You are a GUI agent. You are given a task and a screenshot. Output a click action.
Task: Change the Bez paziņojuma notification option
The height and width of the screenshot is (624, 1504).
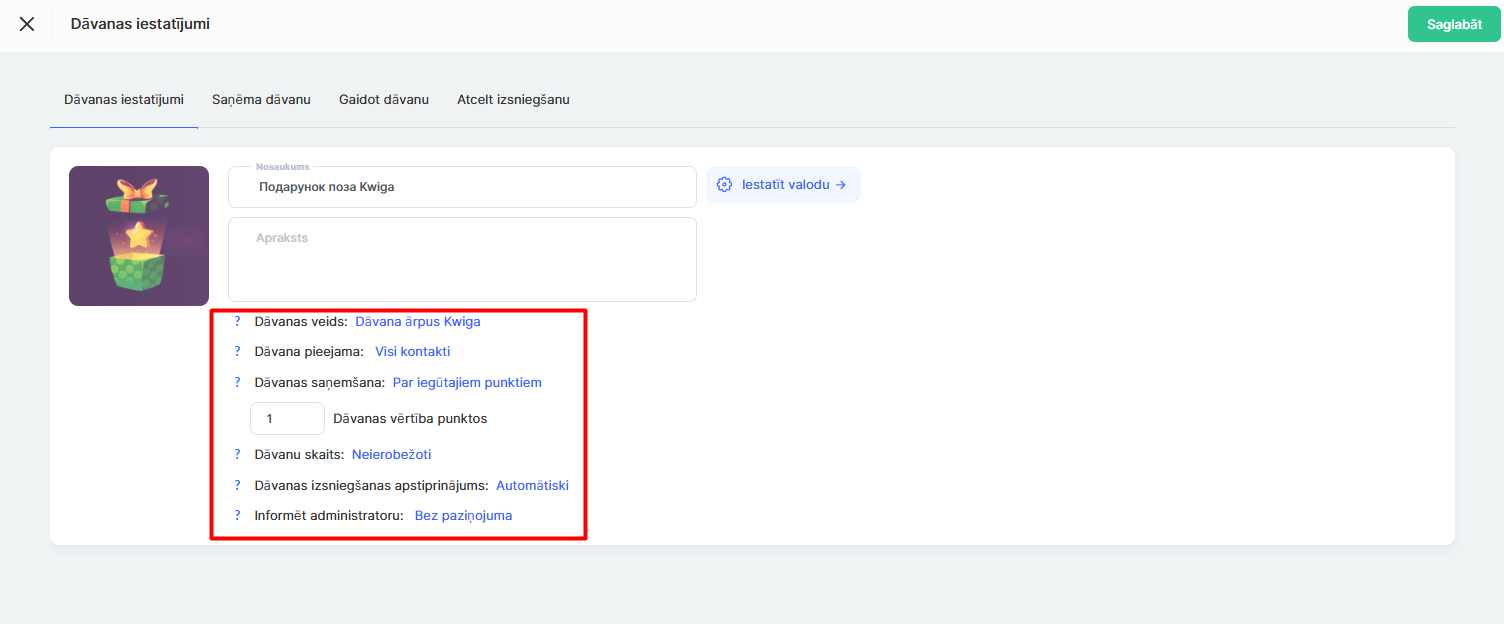click(x=463, y=516)
